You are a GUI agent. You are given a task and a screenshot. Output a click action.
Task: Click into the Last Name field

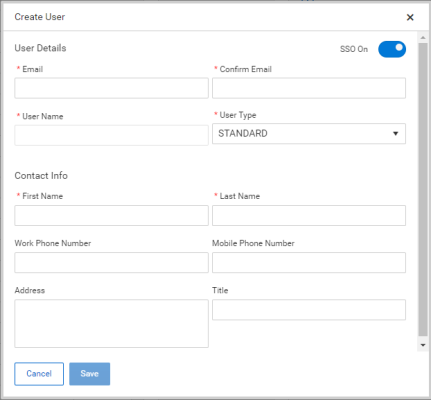(x=309, y=216)
